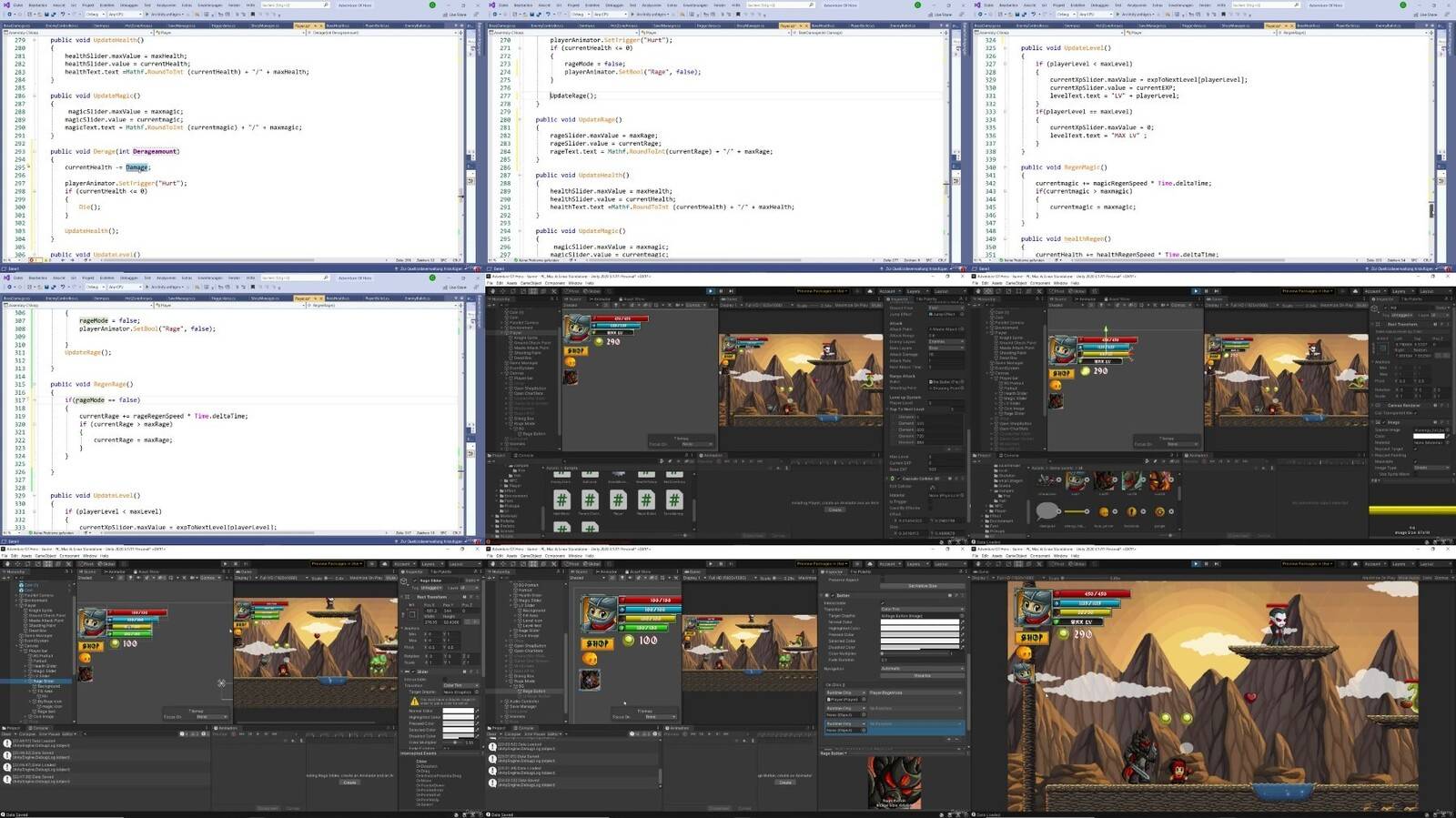Select player portrait in Rage Slider window scene view

(x=92, y=623)
